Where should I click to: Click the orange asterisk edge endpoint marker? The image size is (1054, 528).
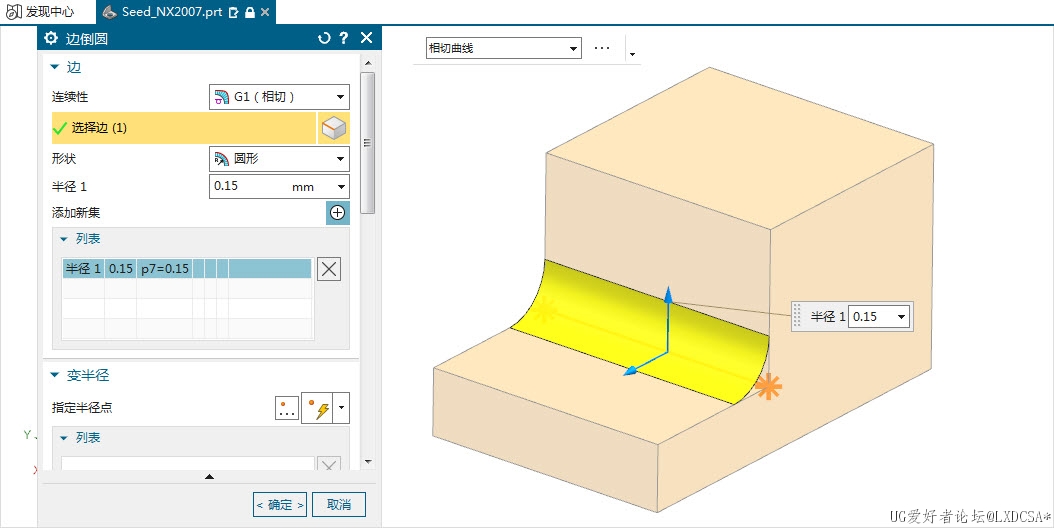[768, 387]
